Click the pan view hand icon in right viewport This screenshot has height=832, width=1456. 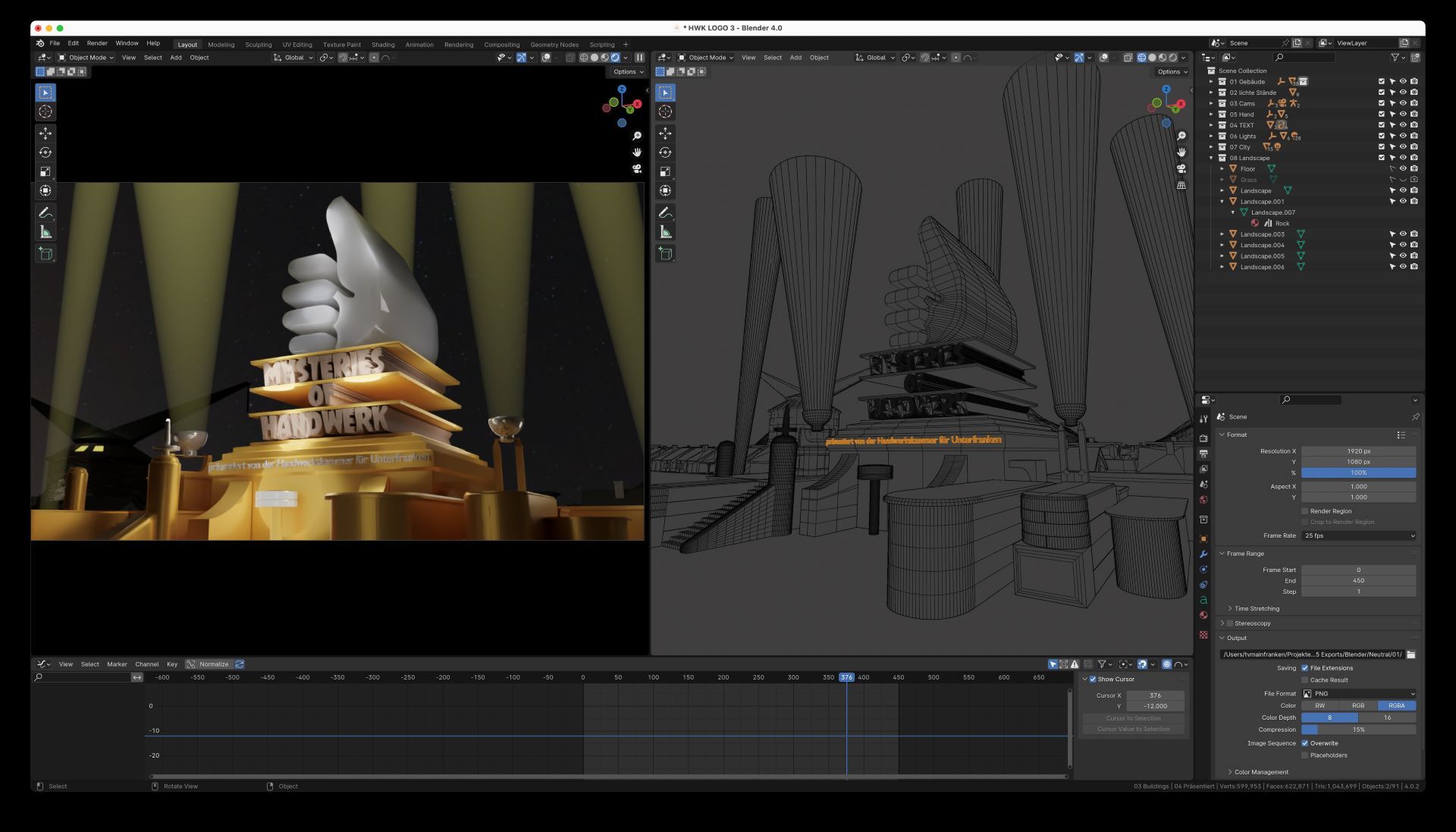click(x=1181, y=152)
